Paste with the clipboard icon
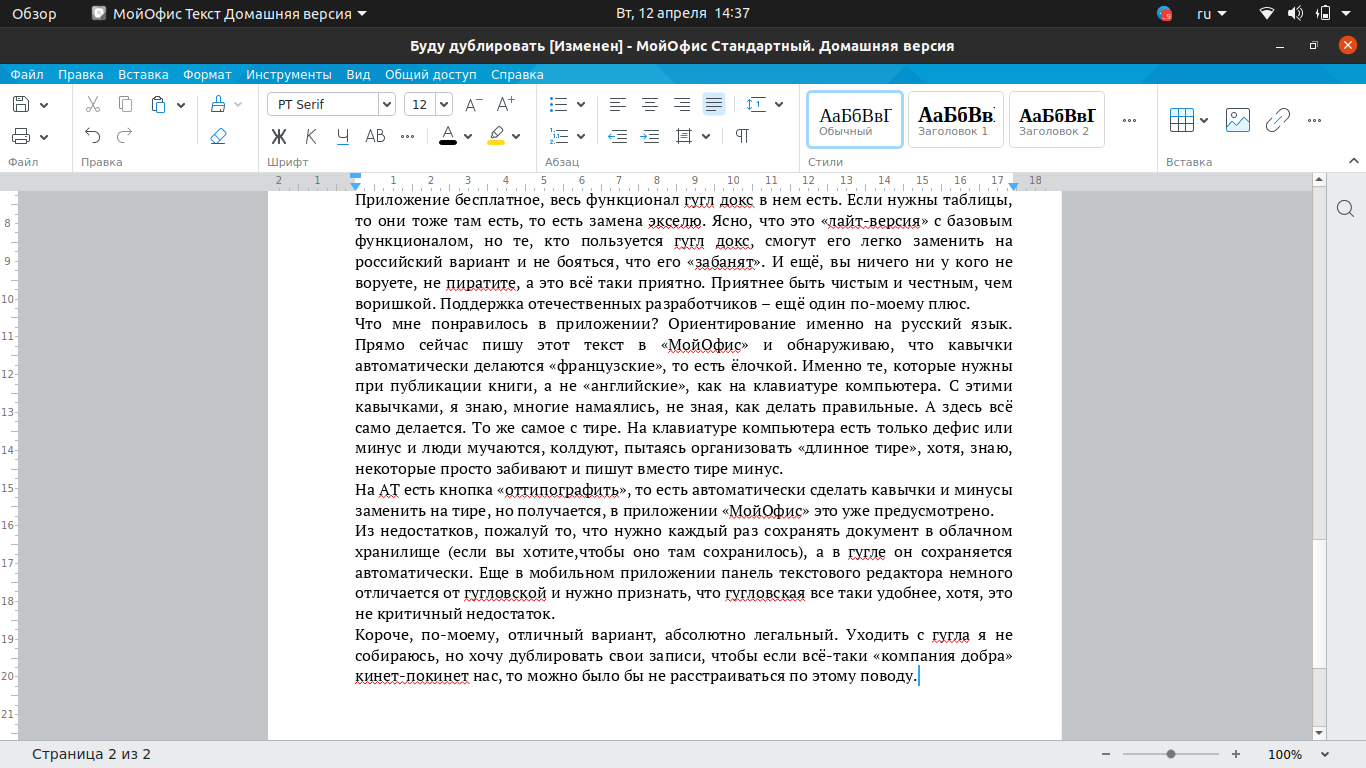1366x768 pixels. coord(158,104)
